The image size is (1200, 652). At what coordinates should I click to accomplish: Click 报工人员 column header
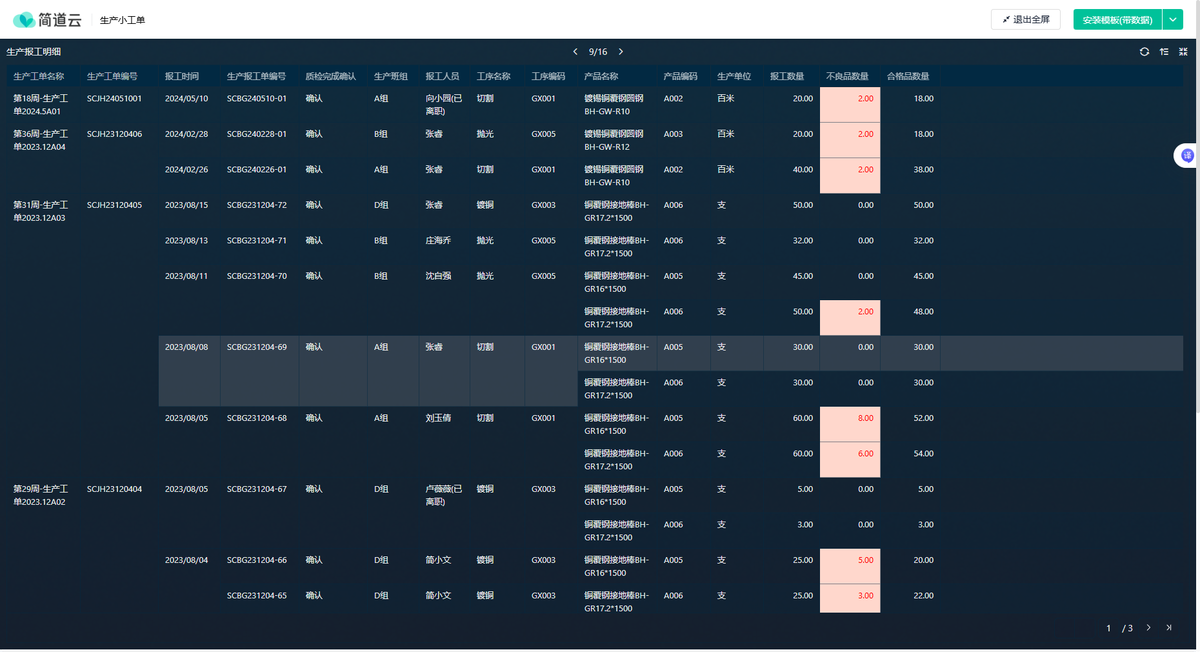coord(442,76)
